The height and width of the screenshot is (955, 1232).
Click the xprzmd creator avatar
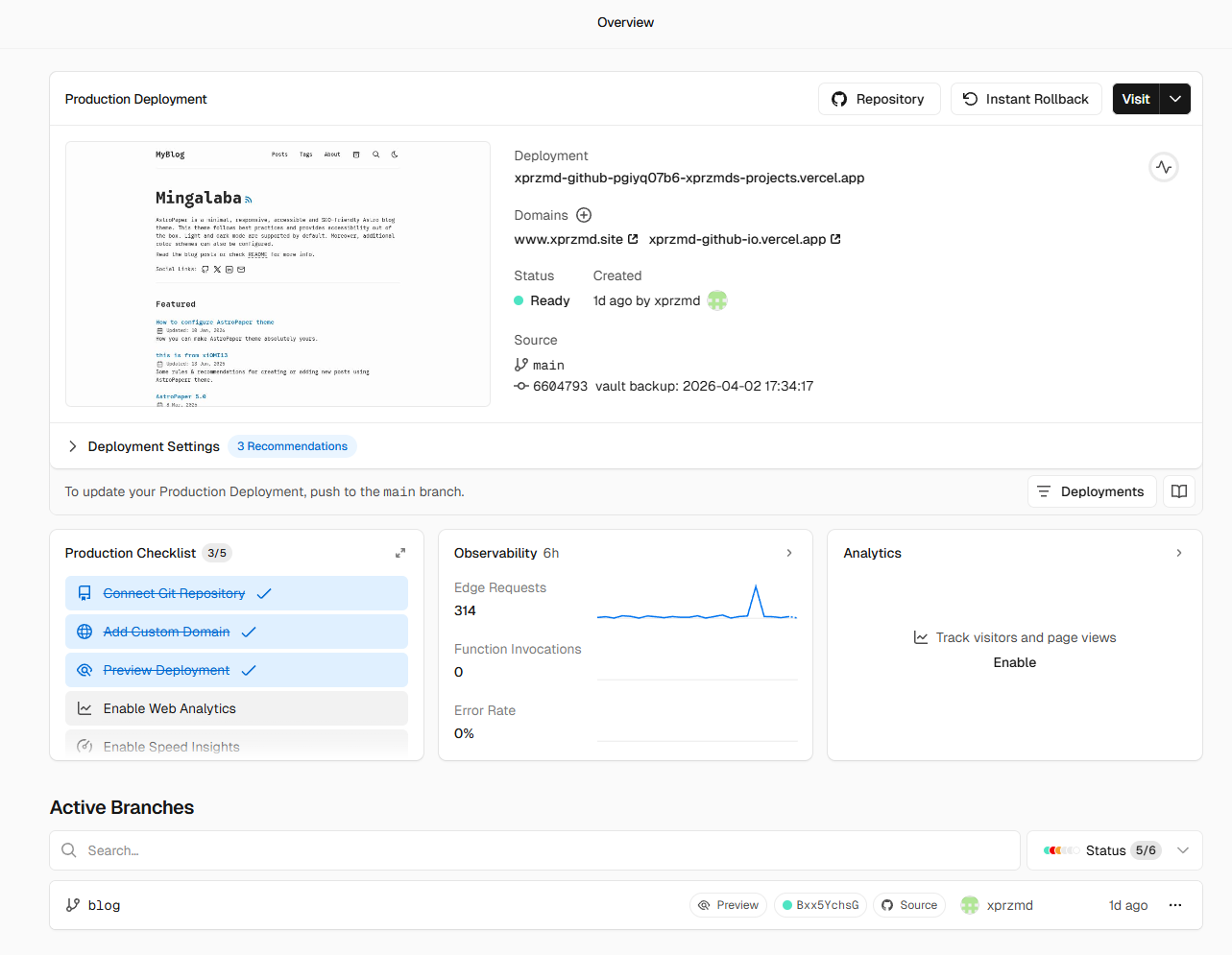coord(717,300)
